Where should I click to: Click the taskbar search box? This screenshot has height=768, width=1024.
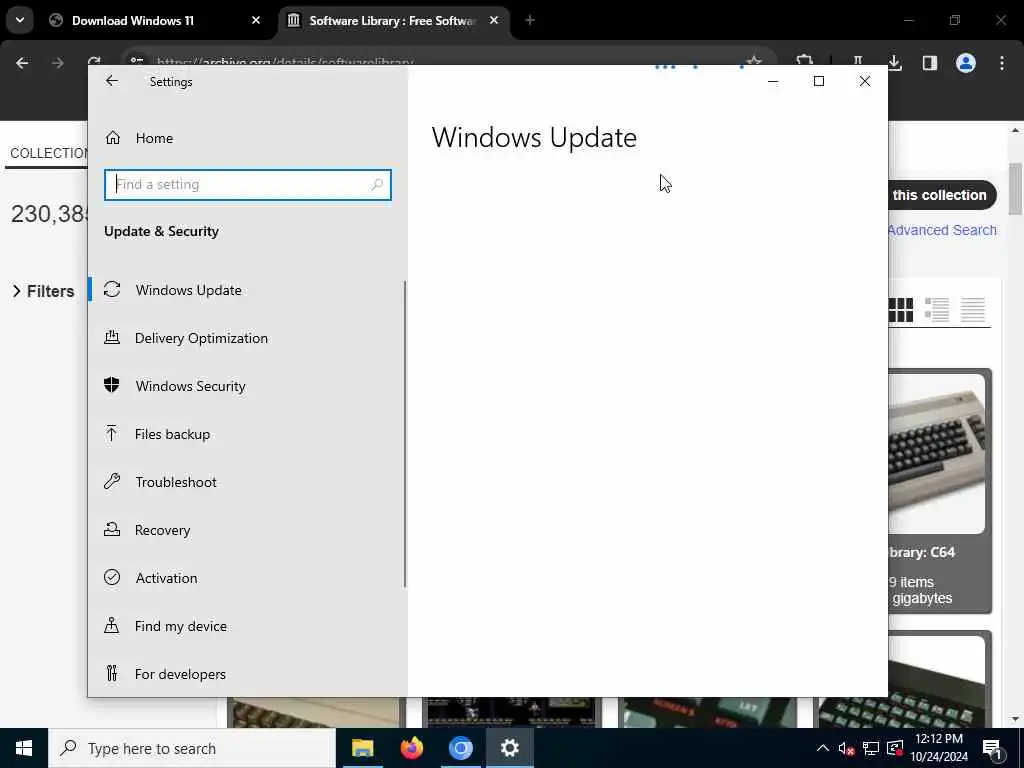coord(192,748)
